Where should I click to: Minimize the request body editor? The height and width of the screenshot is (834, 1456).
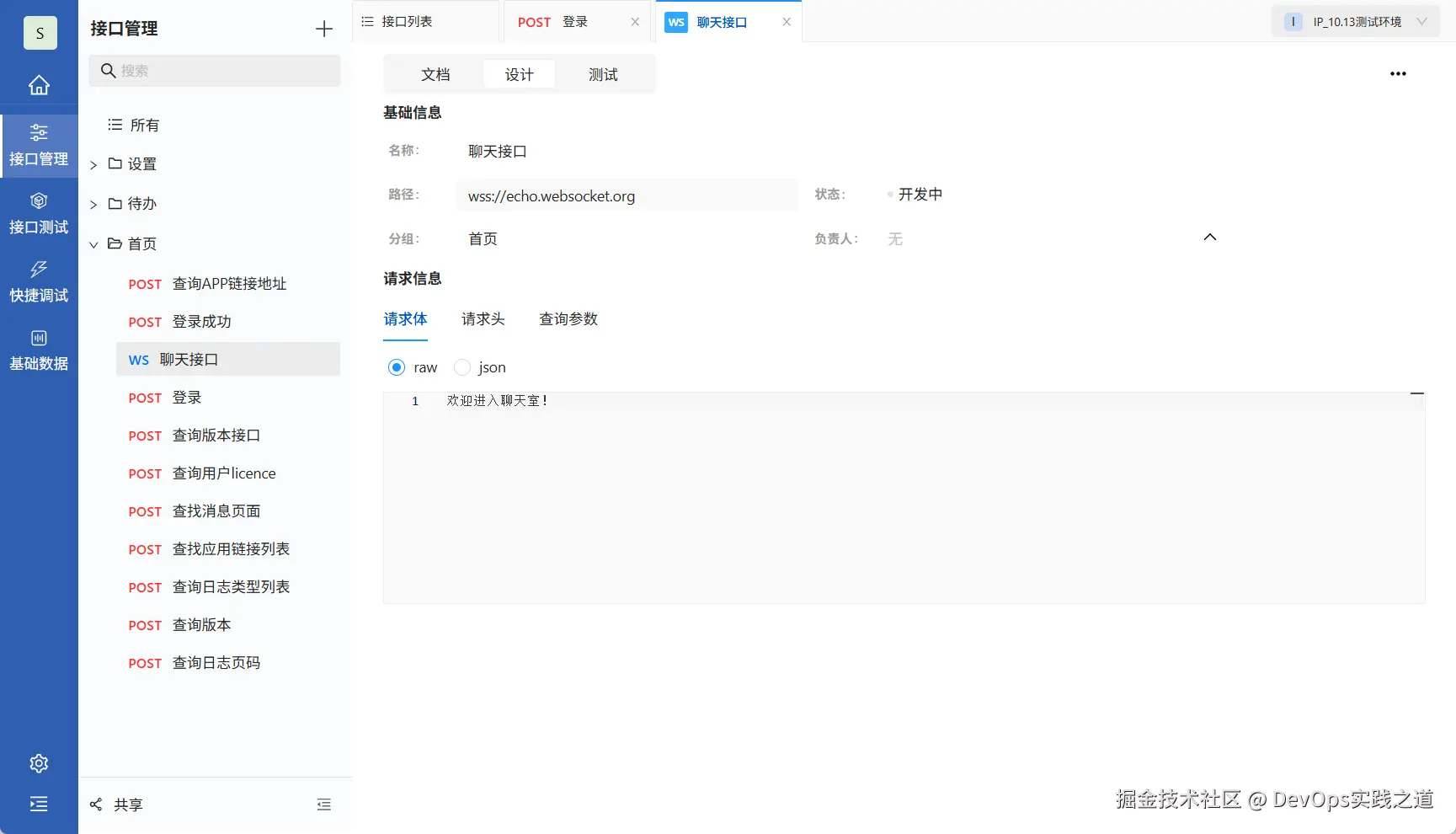click(1417, 393)
